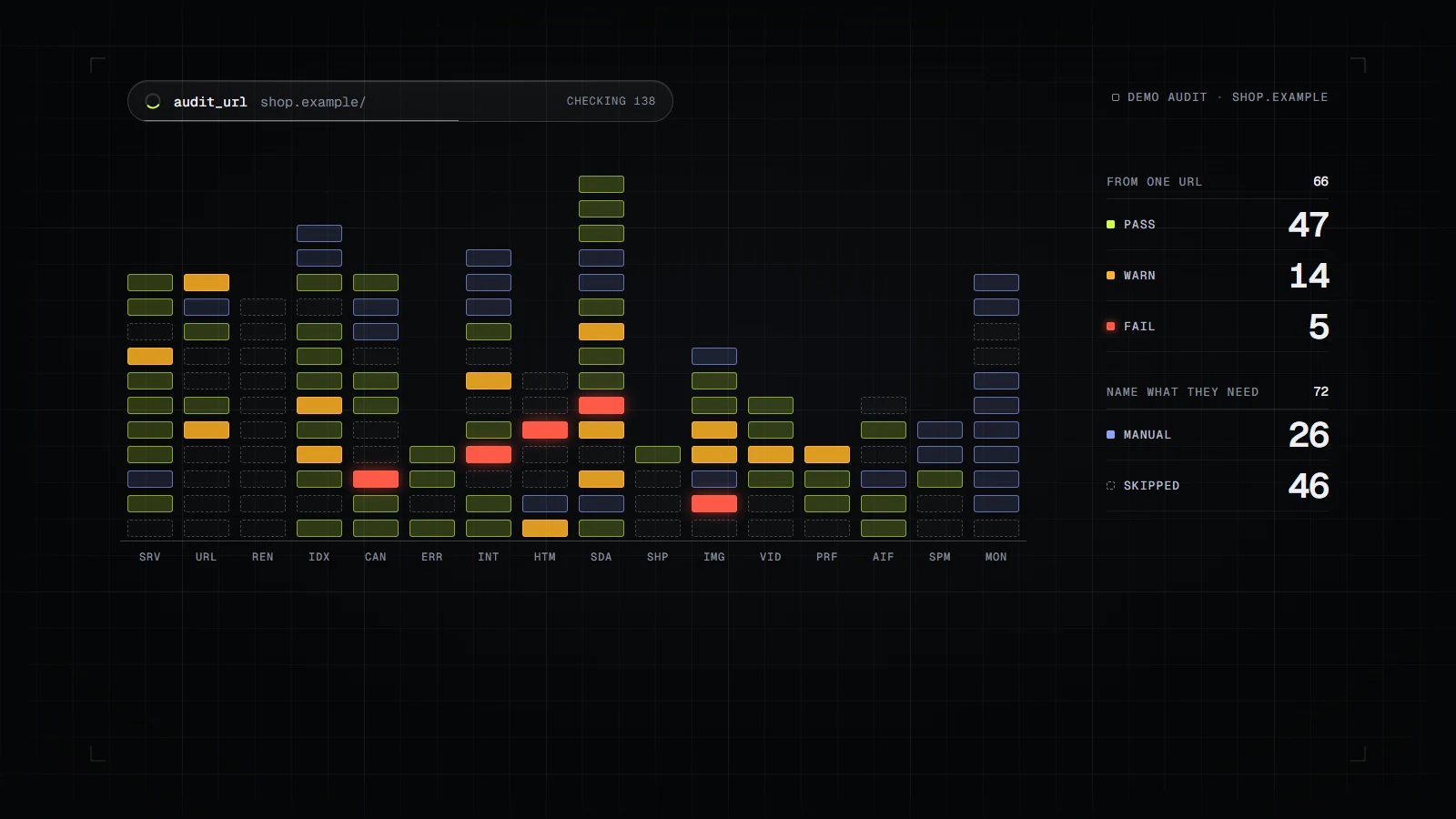The height and width of the screenshot is (819, 1456).
Task: Select the MON column label
Action: pos(996,557)
